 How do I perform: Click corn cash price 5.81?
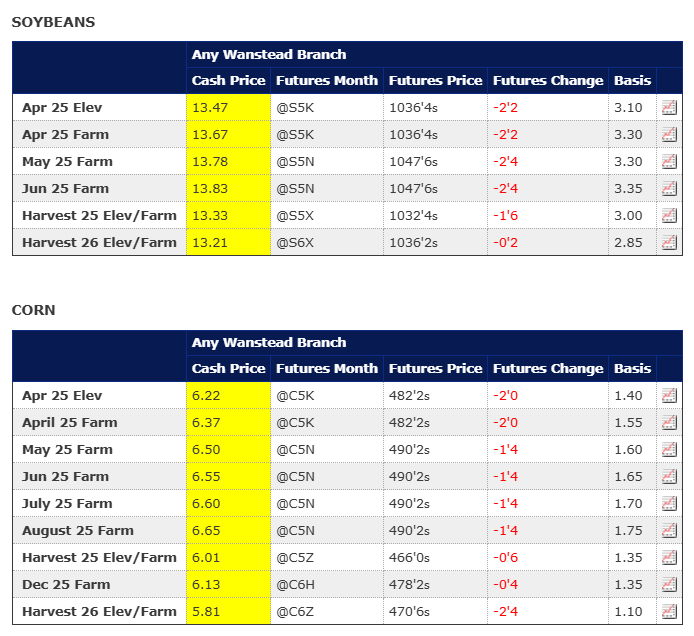click(206, 611)
